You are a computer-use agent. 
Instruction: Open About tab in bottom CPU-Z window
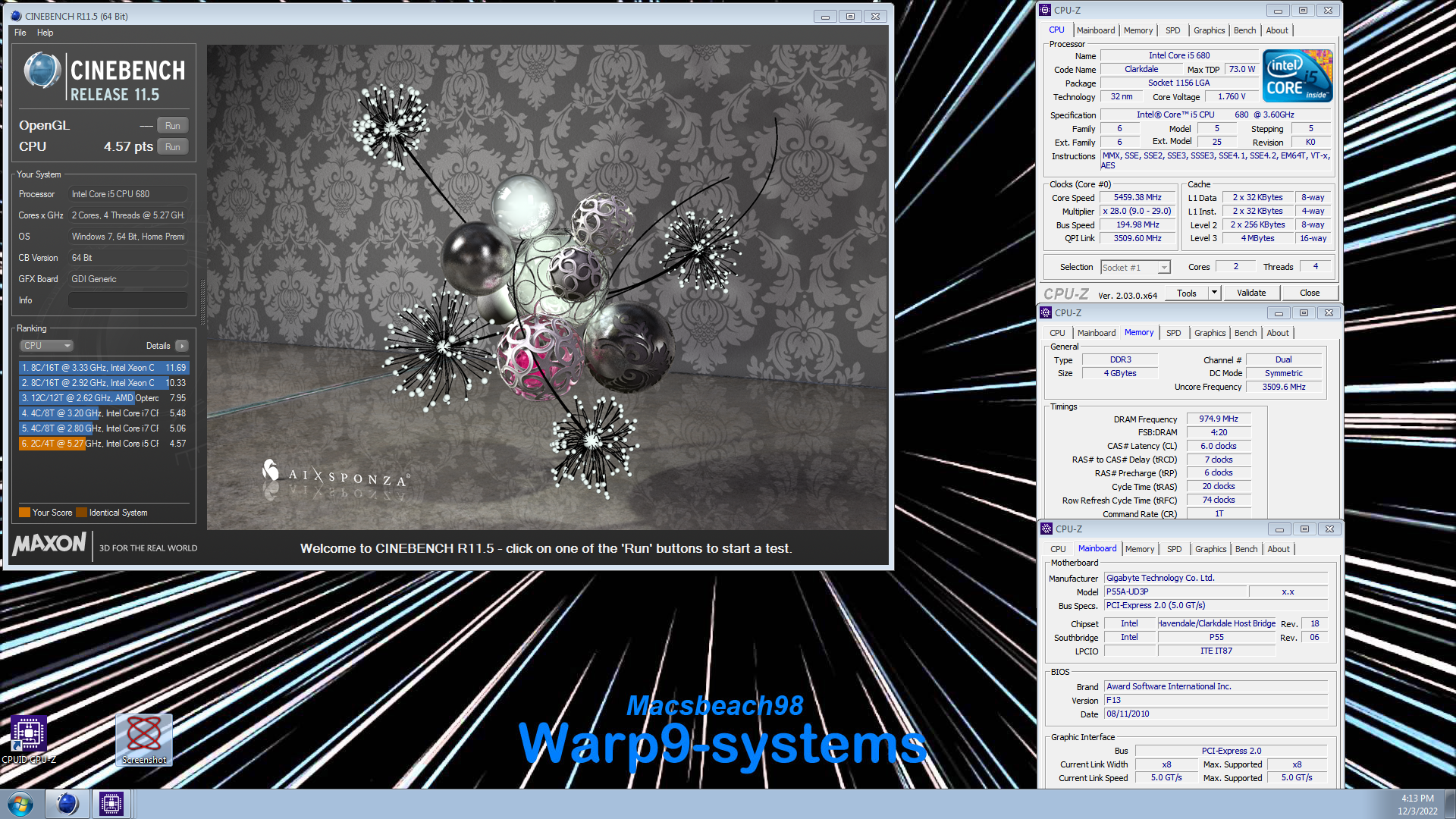click(x=1278, y=549)
